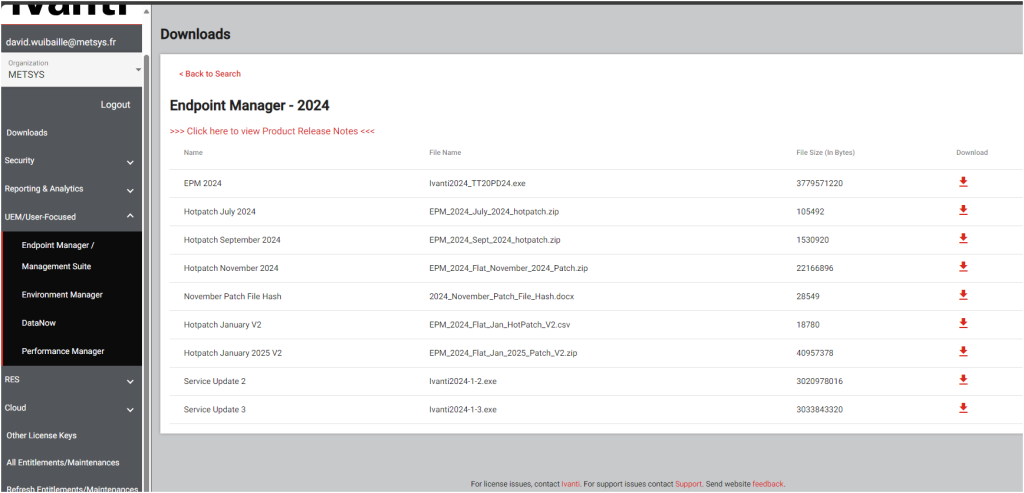The width and height of the screenshot is (1024, 493).
Task: Click the Hotpatch January 2025 V2 name
Action: click(x=232, y=353)
